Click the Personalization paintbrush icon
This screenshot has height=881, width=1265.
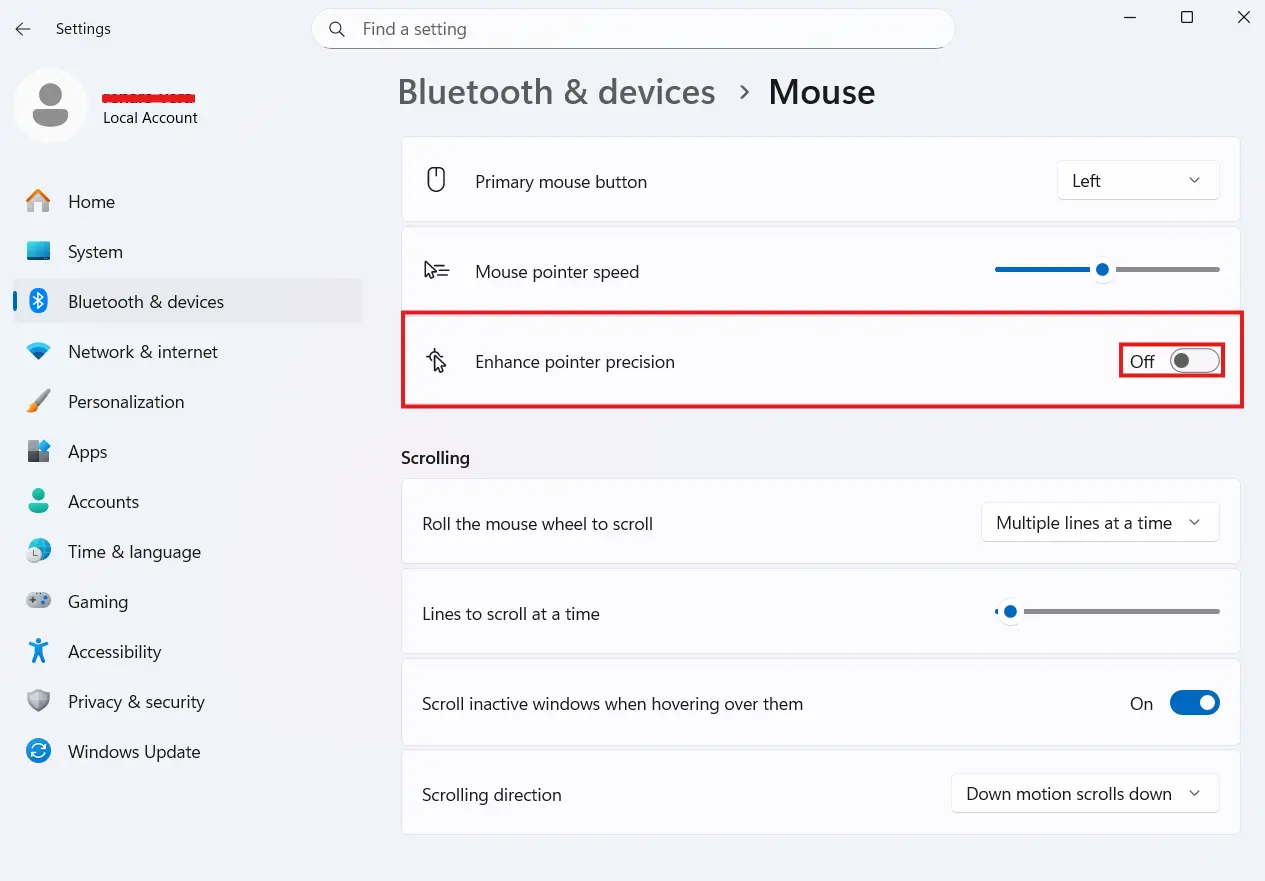click(x=39, y=401)
